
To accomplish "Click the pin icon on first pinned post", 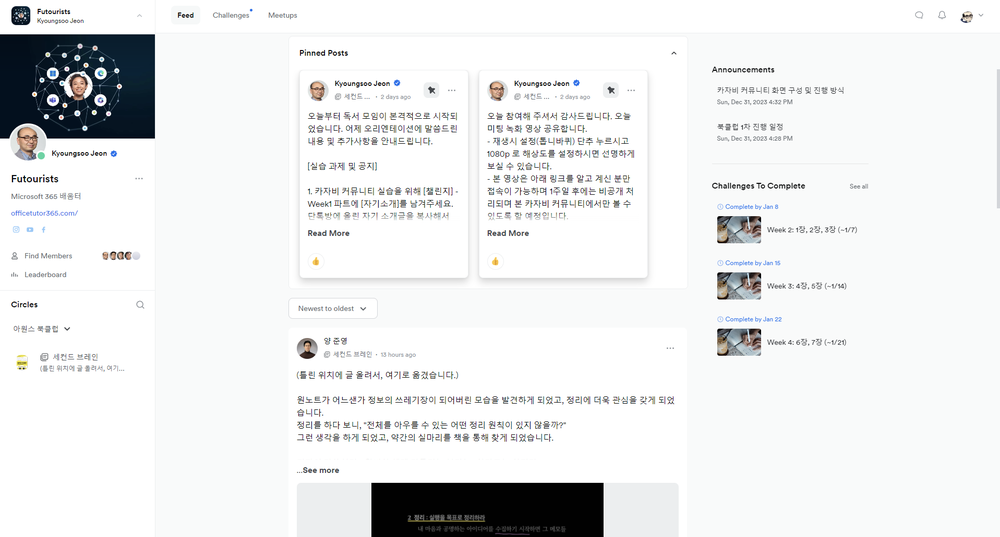I will click(x=430, y=89).
